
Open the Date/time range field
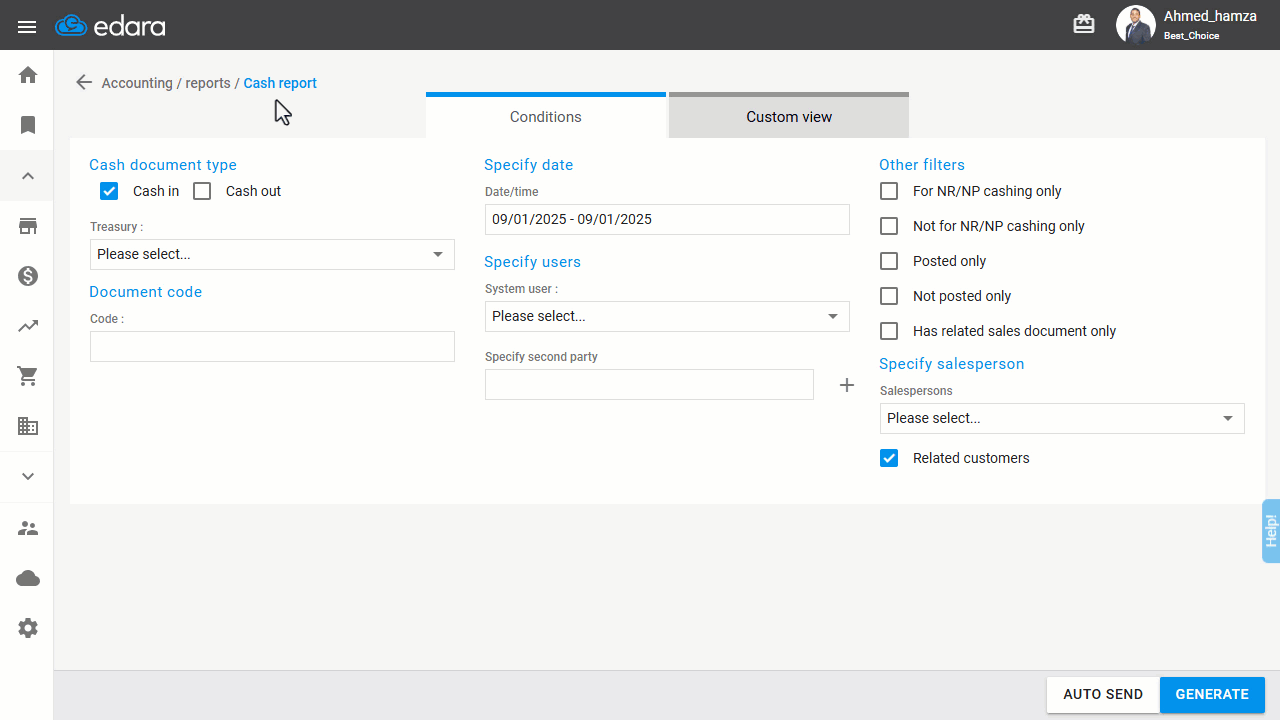(667, 219)
